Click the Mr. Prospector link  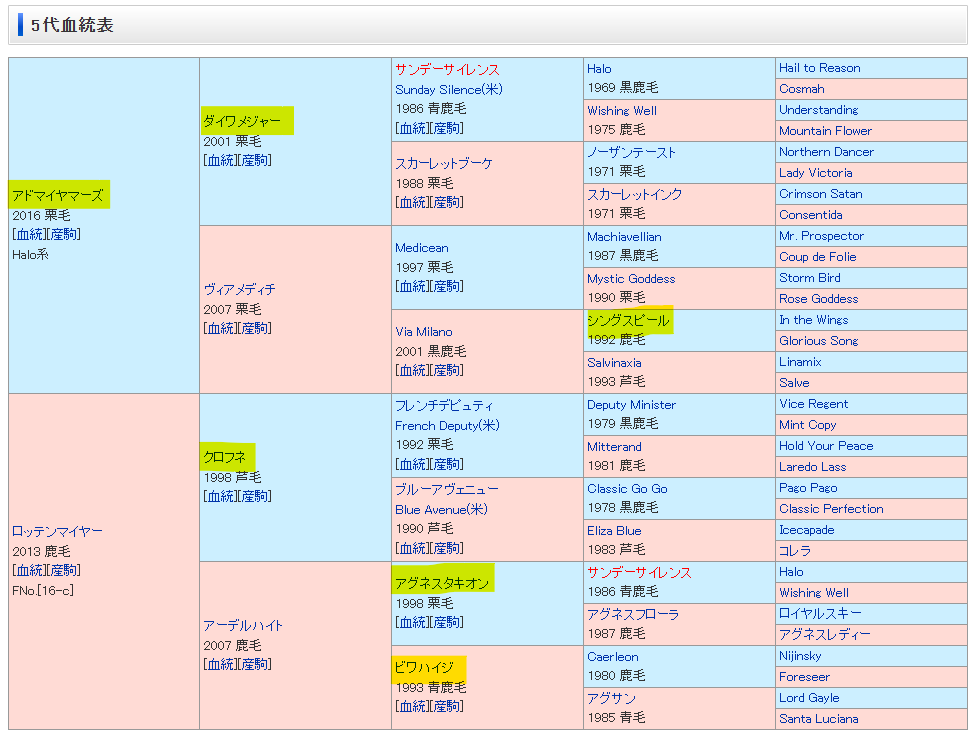point(821,236)
